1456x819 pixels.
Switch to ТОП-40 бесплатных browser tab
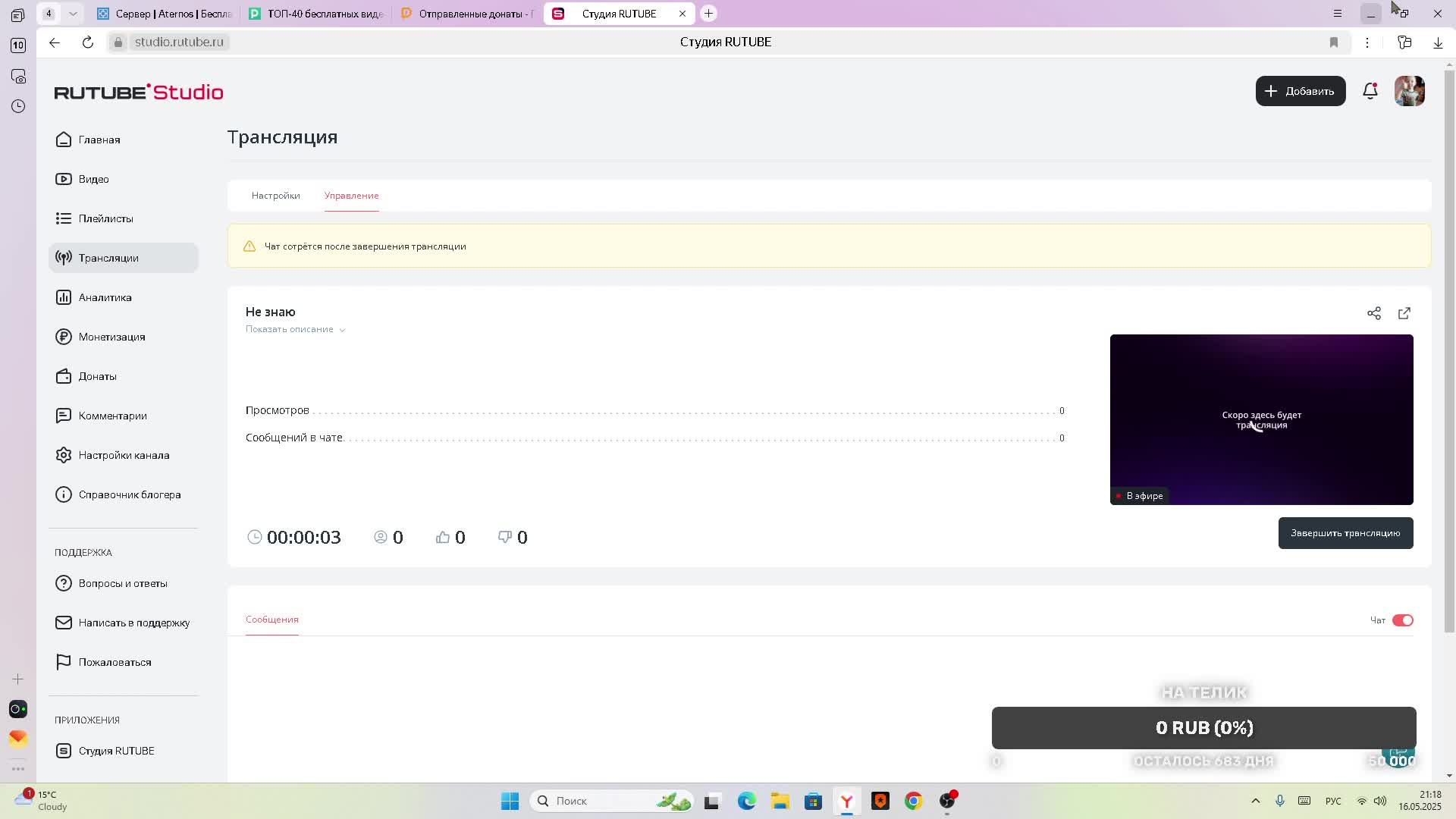[315, 14]
